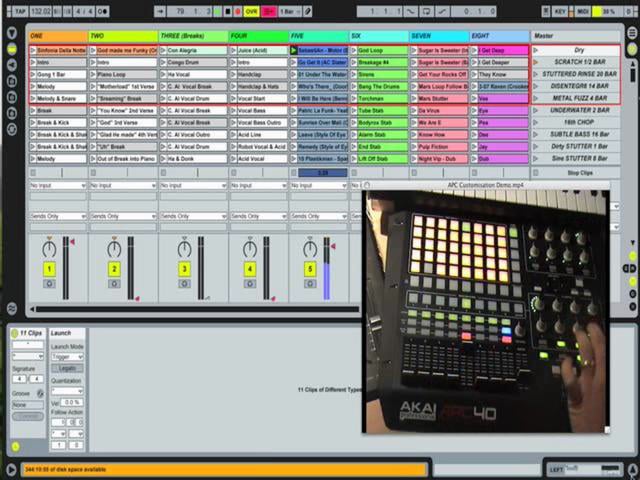Launch the SCRATCH 1/2 BAR scene
Screen dimensions: 640x480
click(536, 62)
